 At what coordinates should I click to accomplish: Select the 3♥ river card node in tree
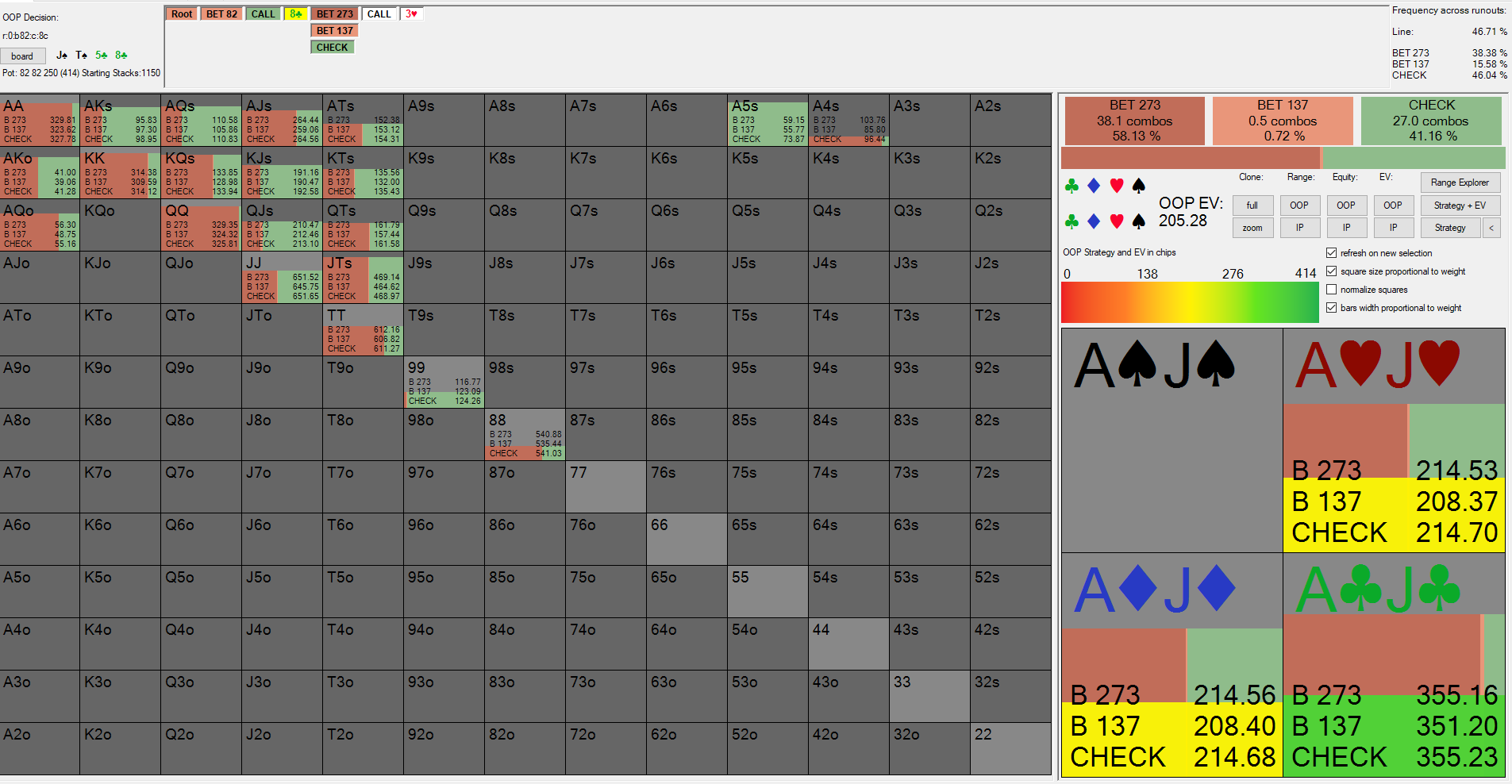click(x=411, y=13)
